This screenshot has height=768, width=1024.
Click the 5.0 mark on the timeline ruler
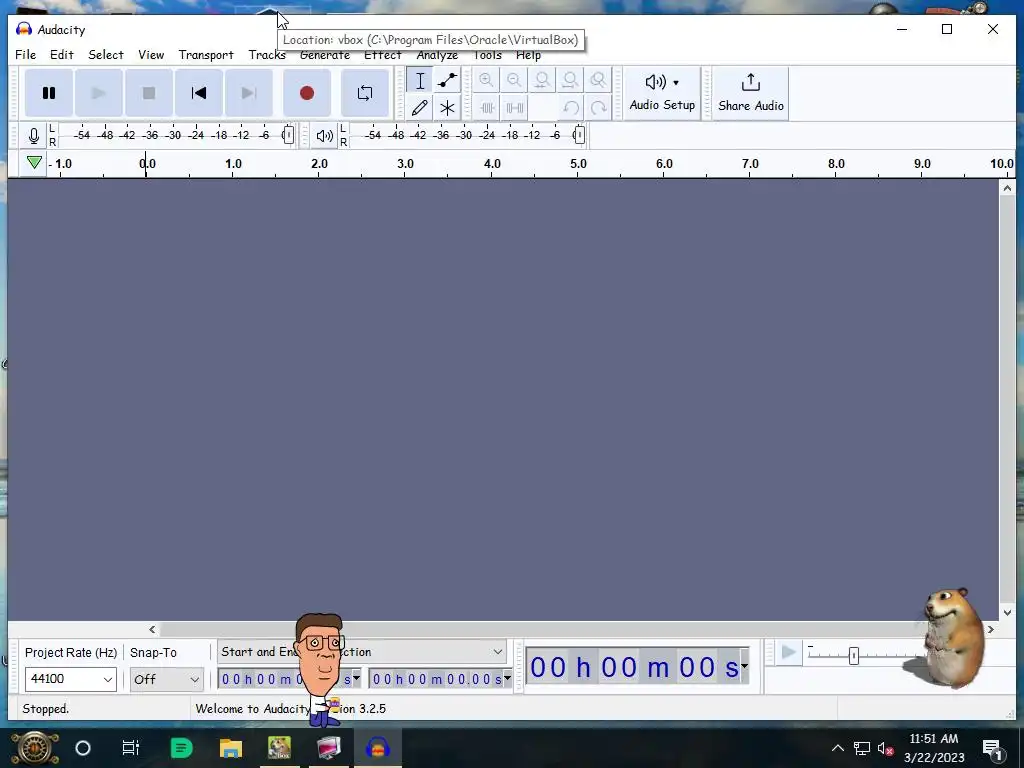[x=578, y=164]
